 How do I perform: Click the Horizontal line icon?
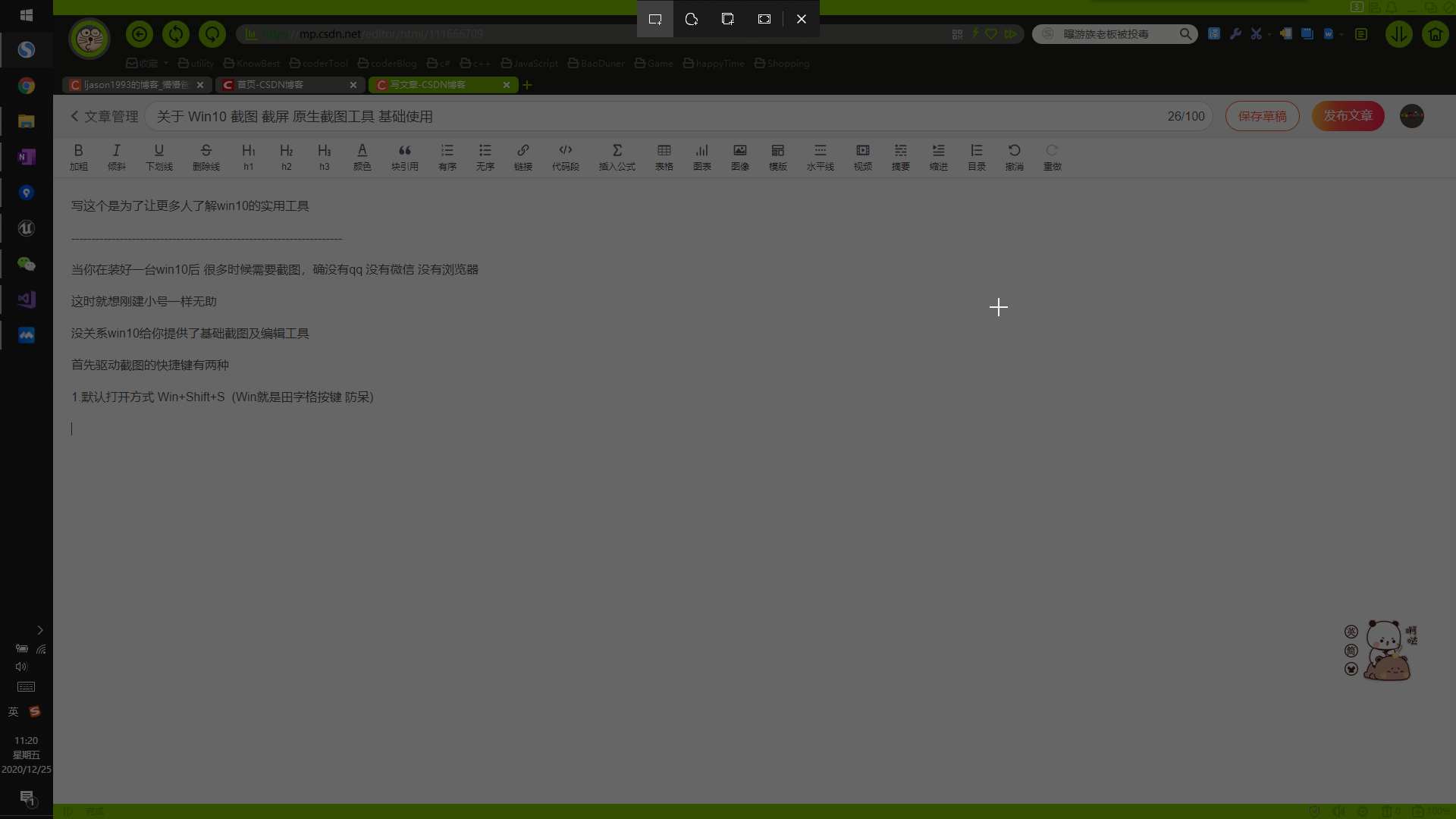tap(820, 150)
